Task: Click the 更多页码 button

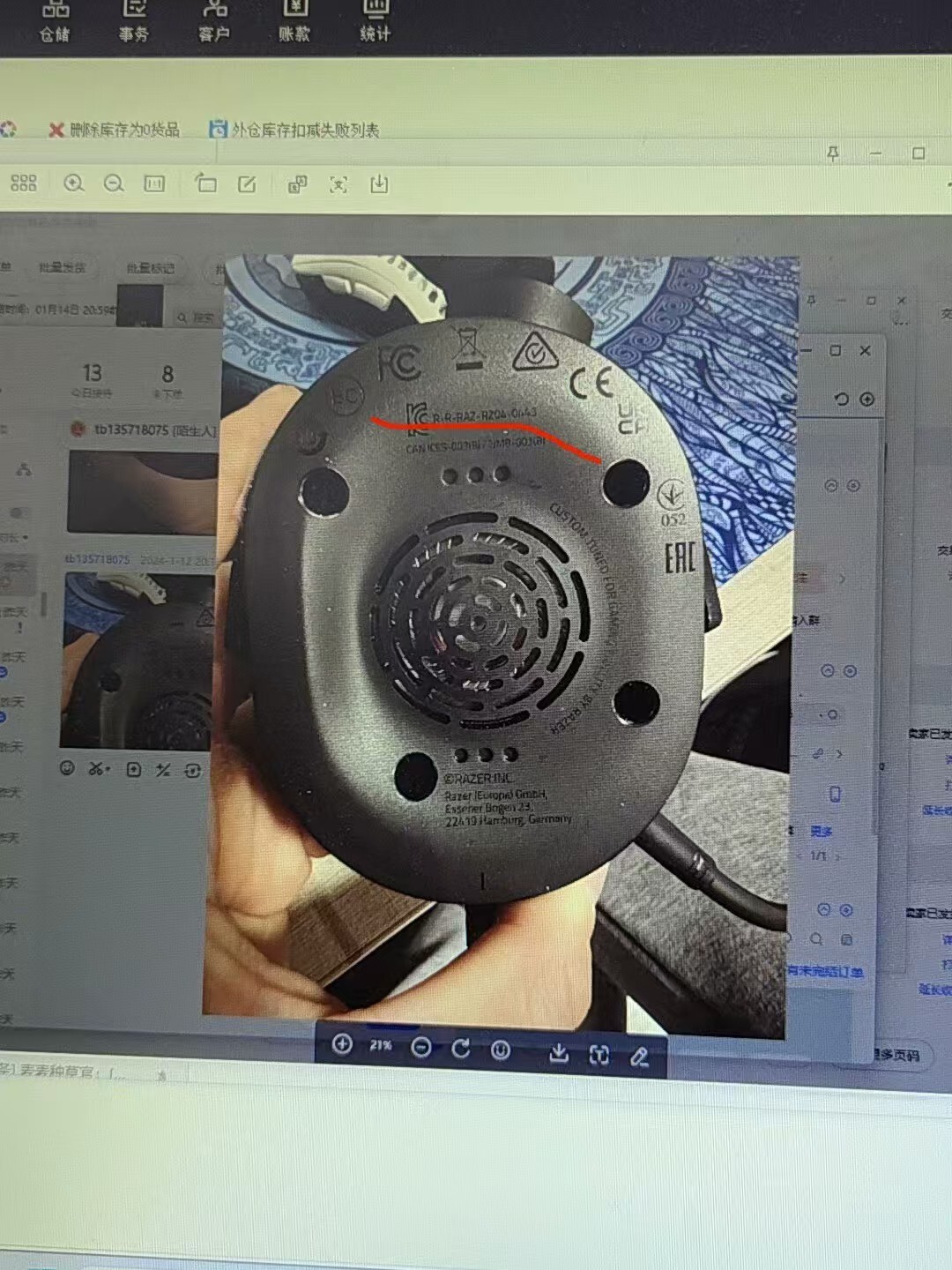Action: click(896, 1055)
